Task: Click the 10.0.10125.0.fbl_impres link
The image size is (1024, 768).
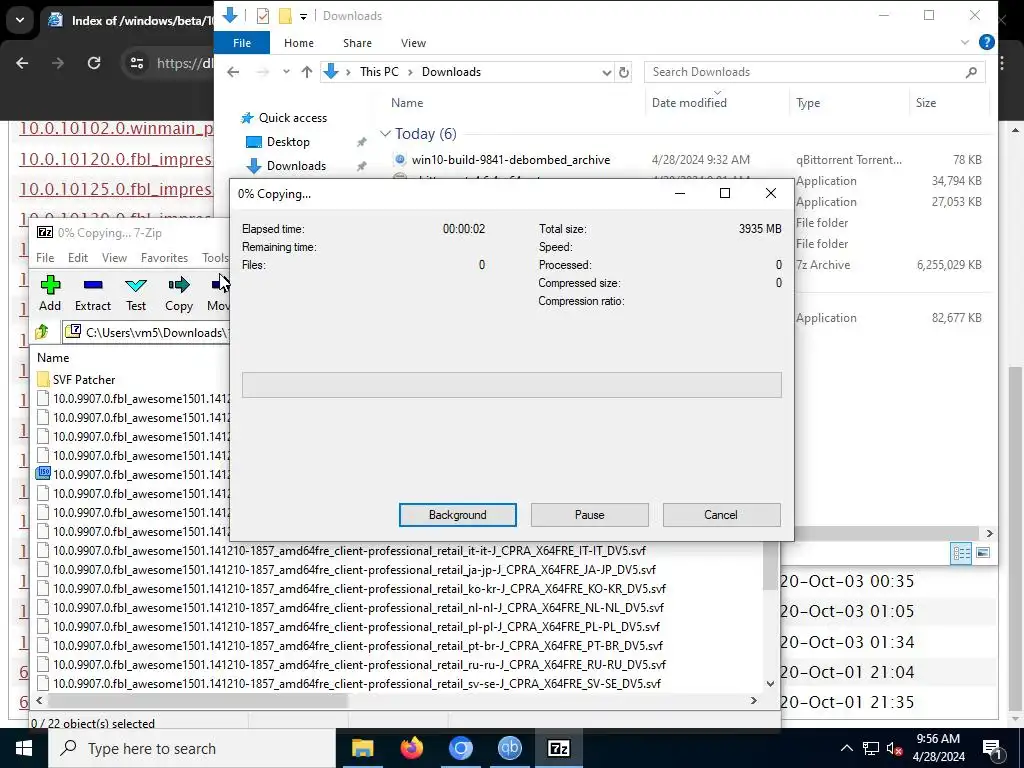Action: click(116, 189)
